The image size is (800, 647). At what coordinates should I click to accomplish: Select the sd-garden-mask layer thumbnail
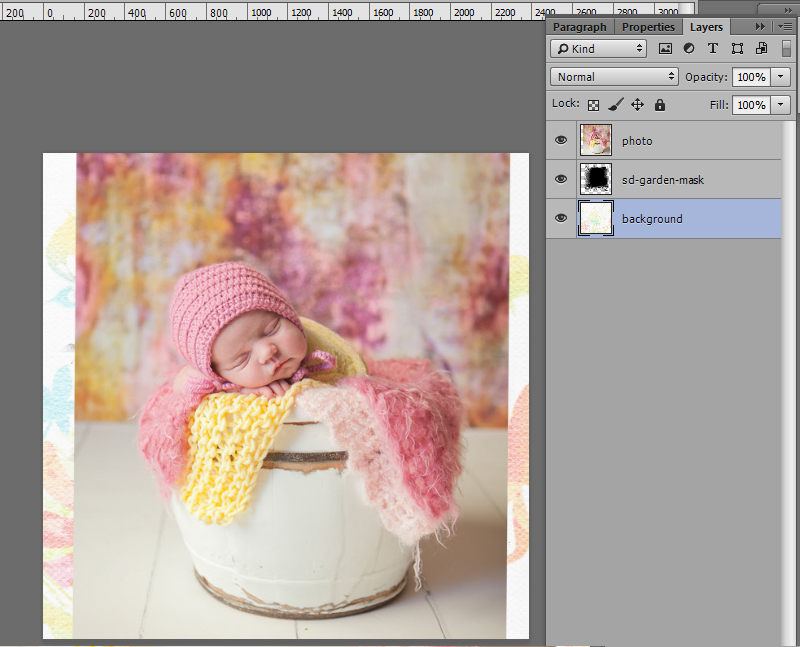click(595, 179)
